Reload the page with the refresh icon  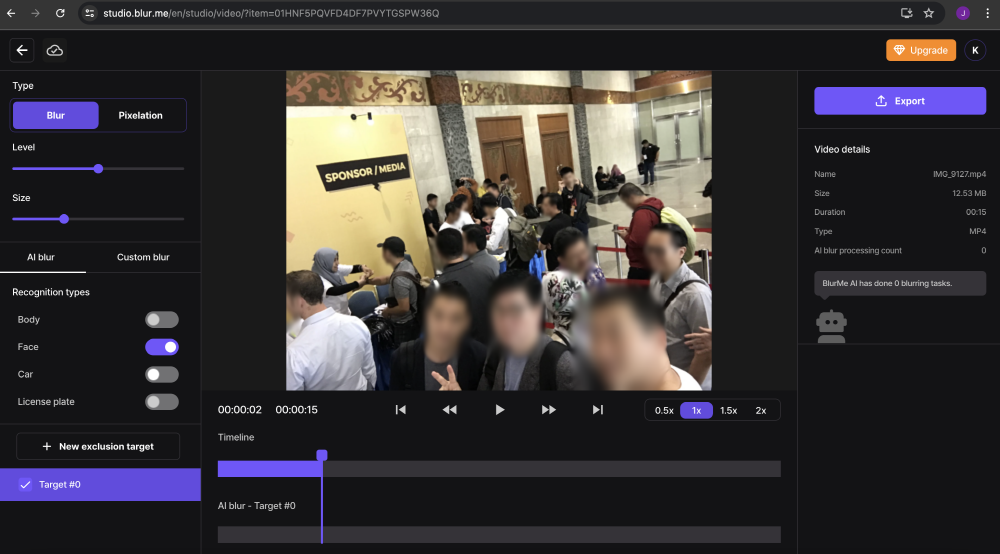(60, 13)
